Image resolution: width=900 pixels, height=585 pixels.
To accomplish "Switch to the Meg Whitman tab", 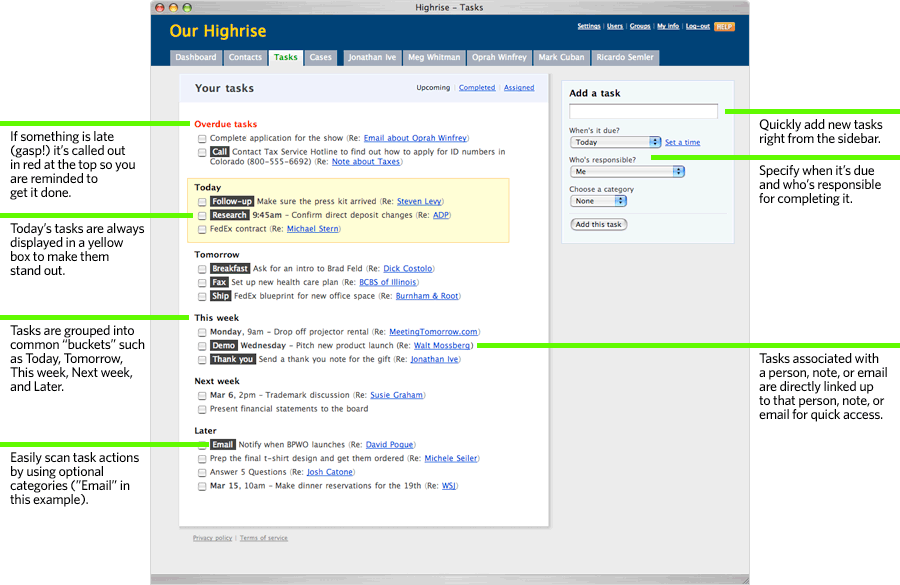I will 434,57.
